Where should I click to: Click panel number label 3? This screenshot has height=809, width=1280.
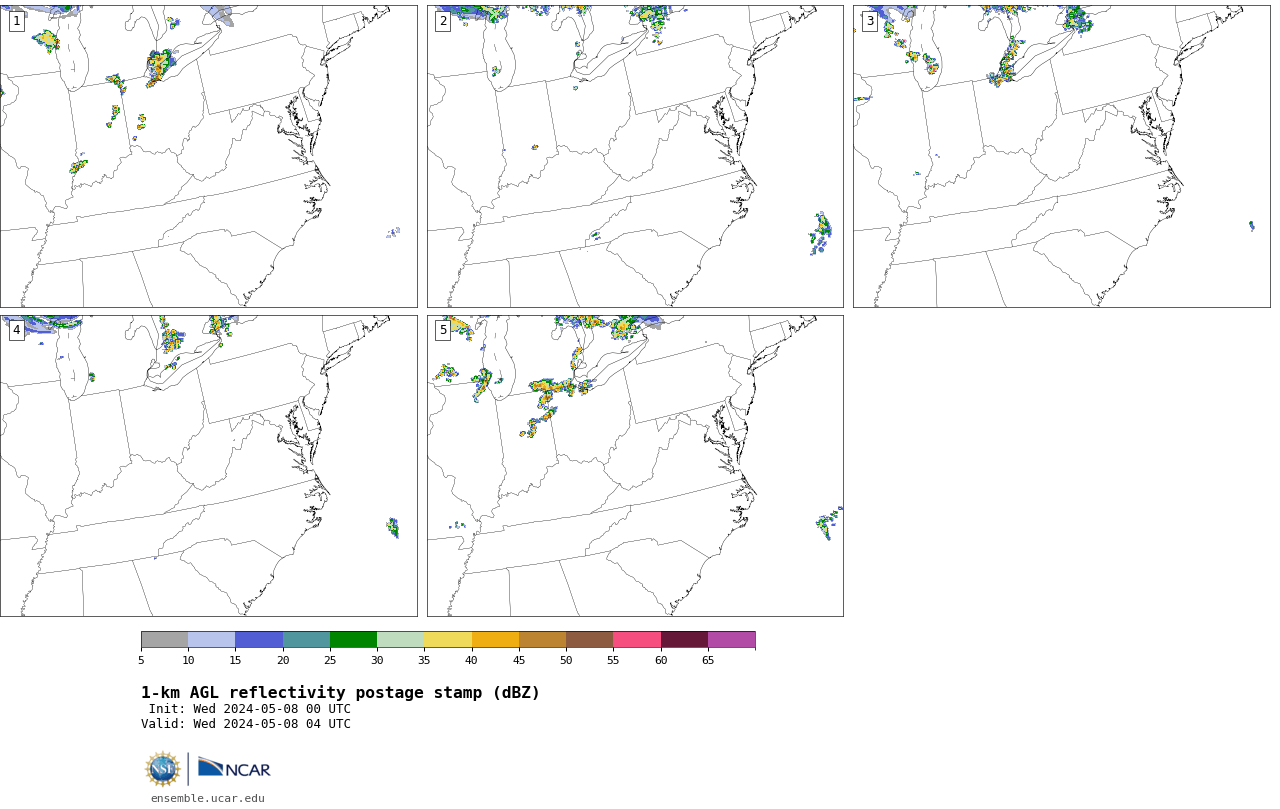pyautogui.click(x=869, y=21)
